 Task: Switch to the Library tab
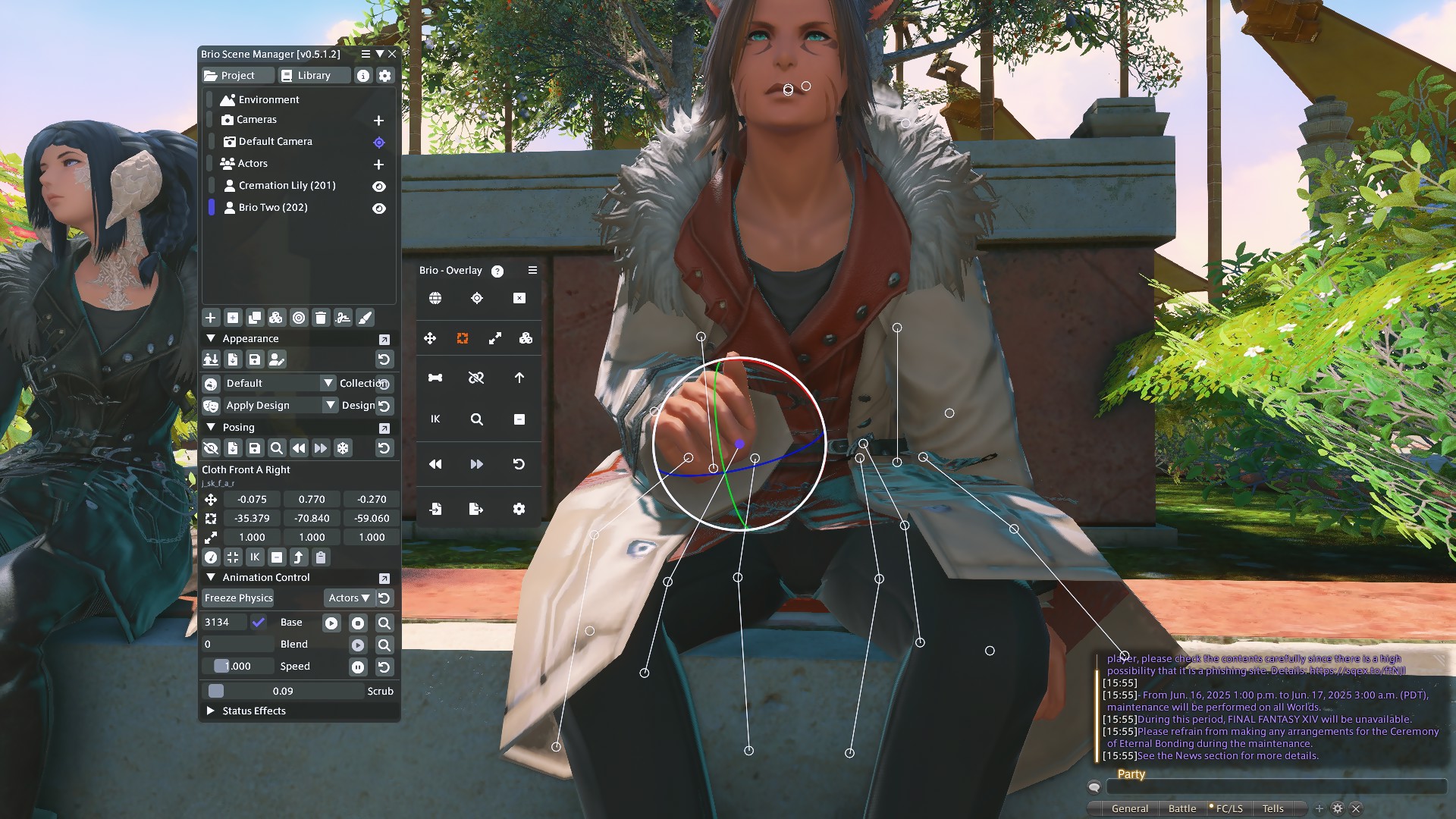(x=314, y=76)
